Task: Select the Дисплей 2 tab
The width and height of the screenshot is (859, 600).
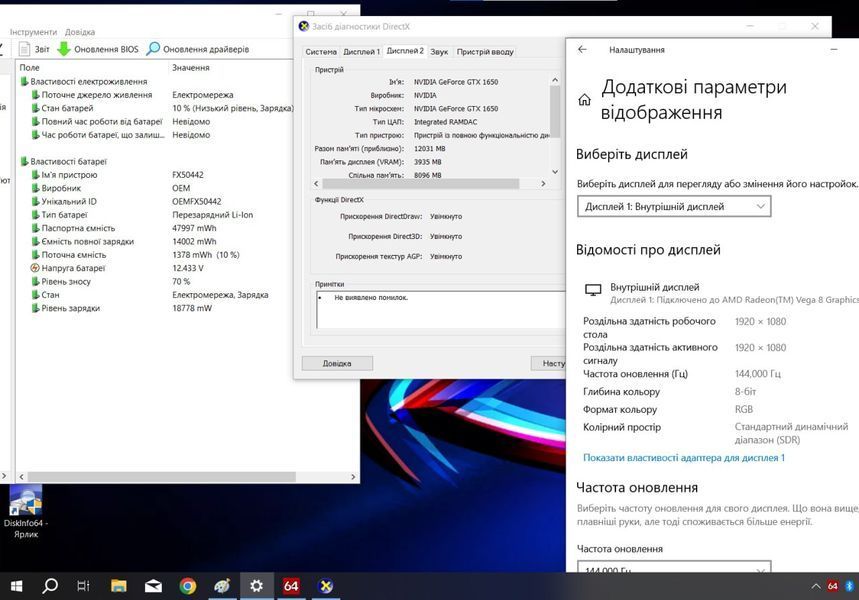Action: coord(405,51)
